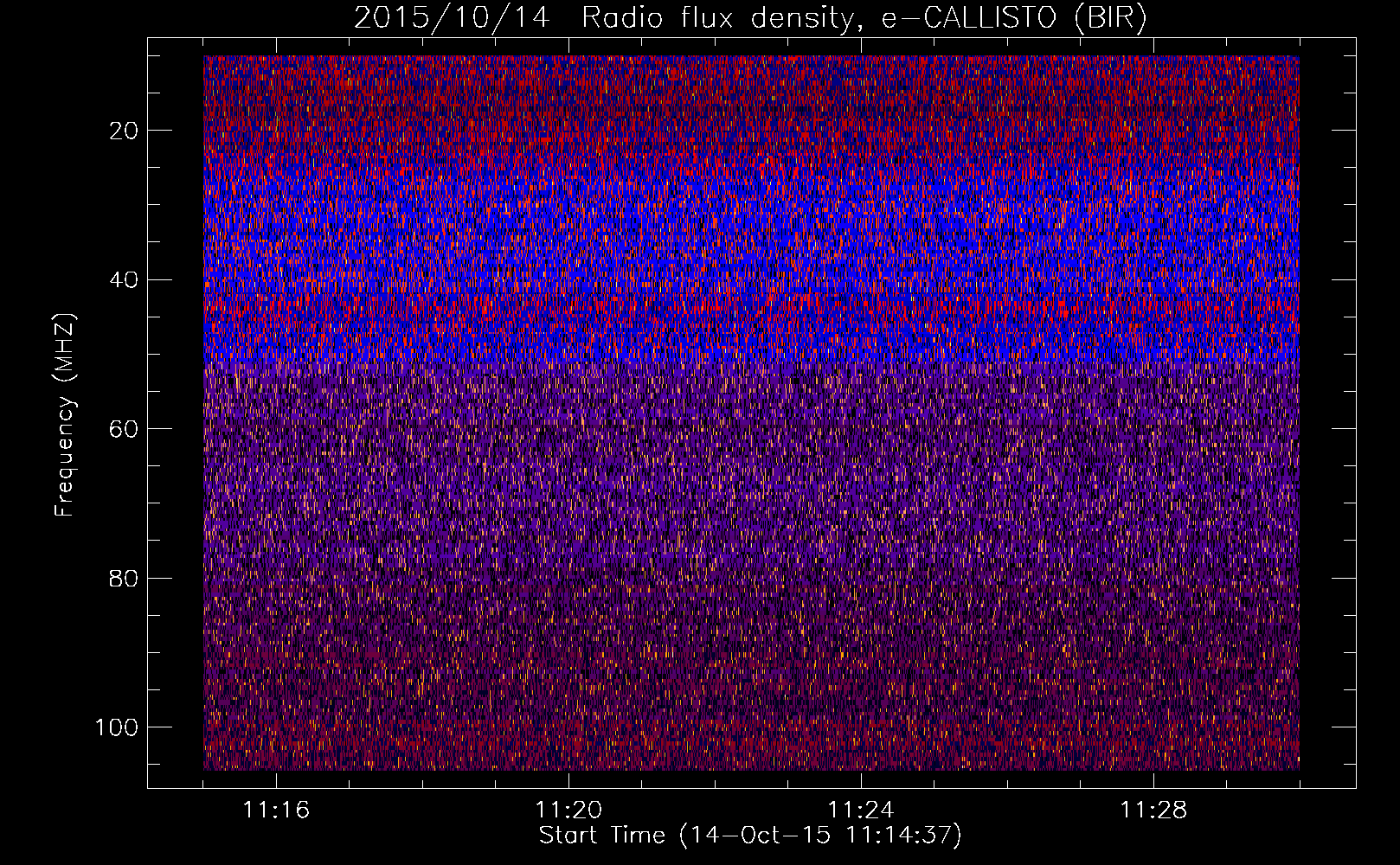Click the 'Frequency (MHZ)' axis label
Screen dimensions: 1400x865
(x=65, y=415)
